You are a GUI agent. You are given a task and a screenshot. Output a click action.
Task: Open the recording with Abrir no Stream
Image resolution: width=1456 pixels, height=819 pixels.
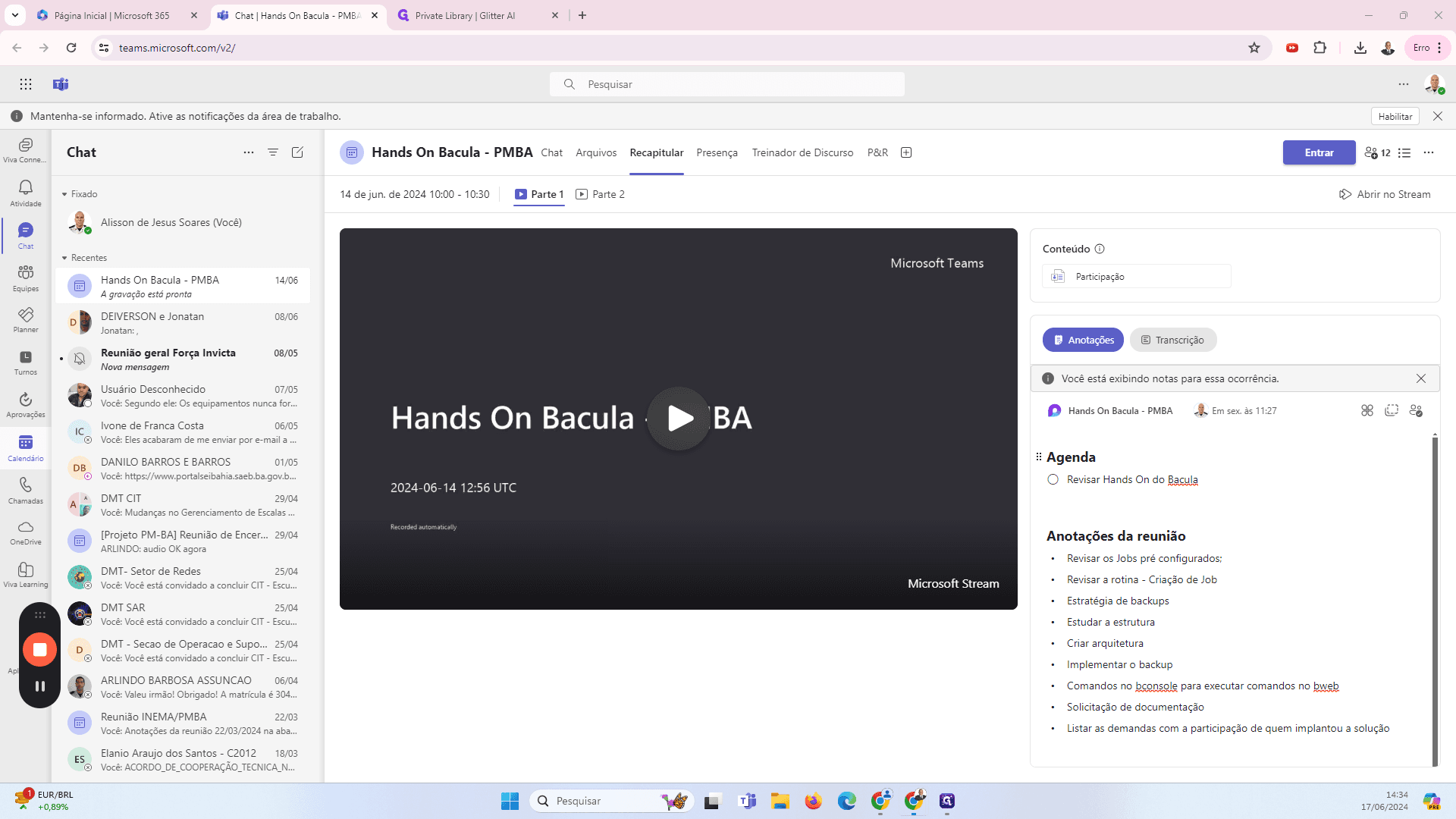pyautogui.click(x=1385, y=194)
